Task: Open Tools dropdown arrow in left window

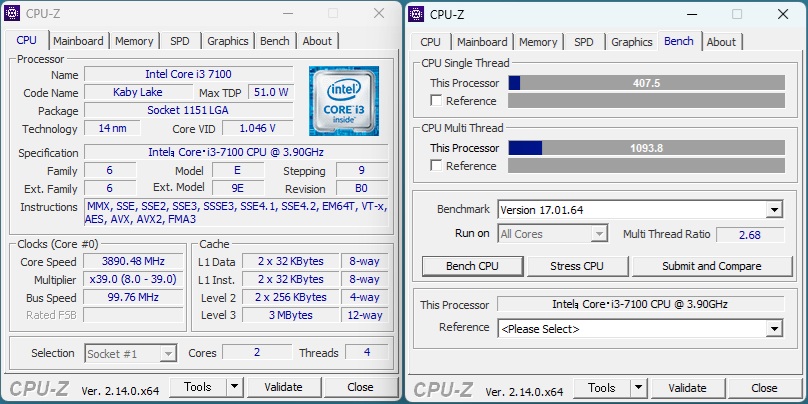Action: tap(234, 387)
